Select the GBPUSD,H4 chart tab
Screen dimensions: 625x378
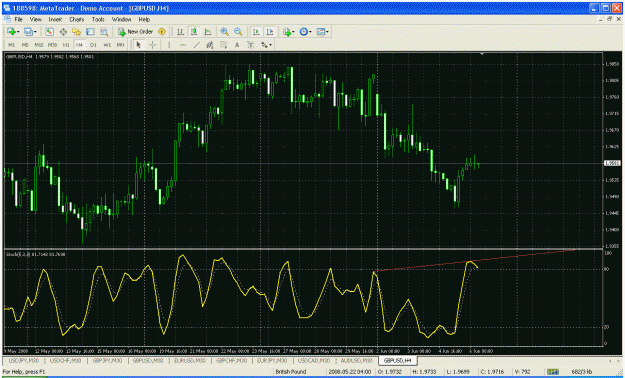click(397, 360)
